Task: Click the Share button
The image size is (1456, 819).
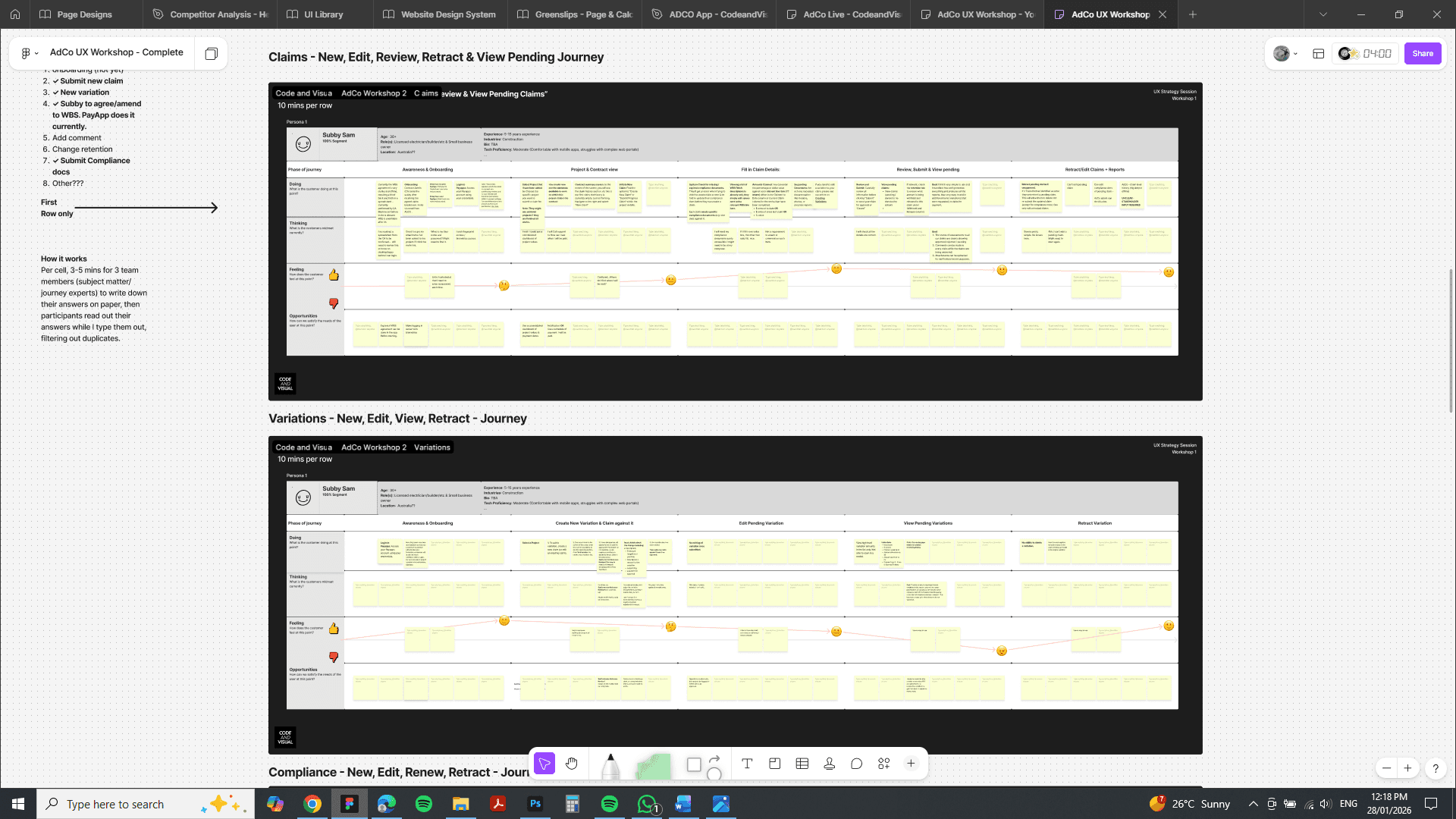Action: click(1423, 53)
